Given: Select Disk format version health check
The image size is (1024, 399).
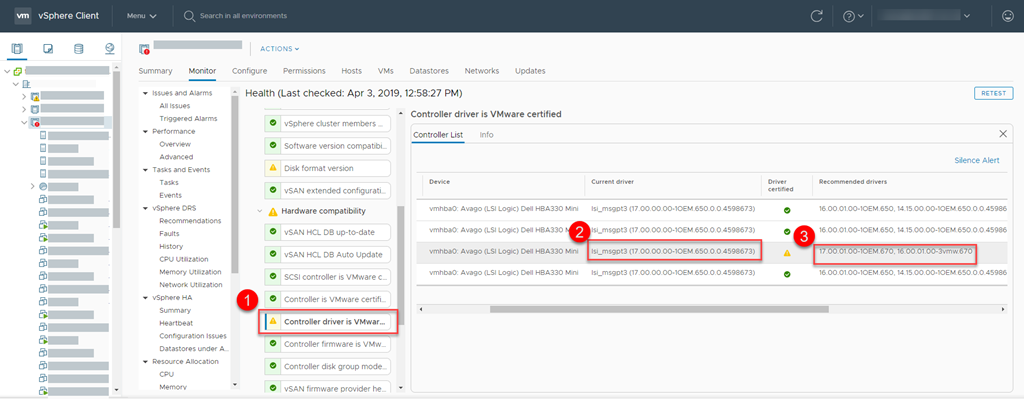Looking at the screenshot, I should (327, 168).
